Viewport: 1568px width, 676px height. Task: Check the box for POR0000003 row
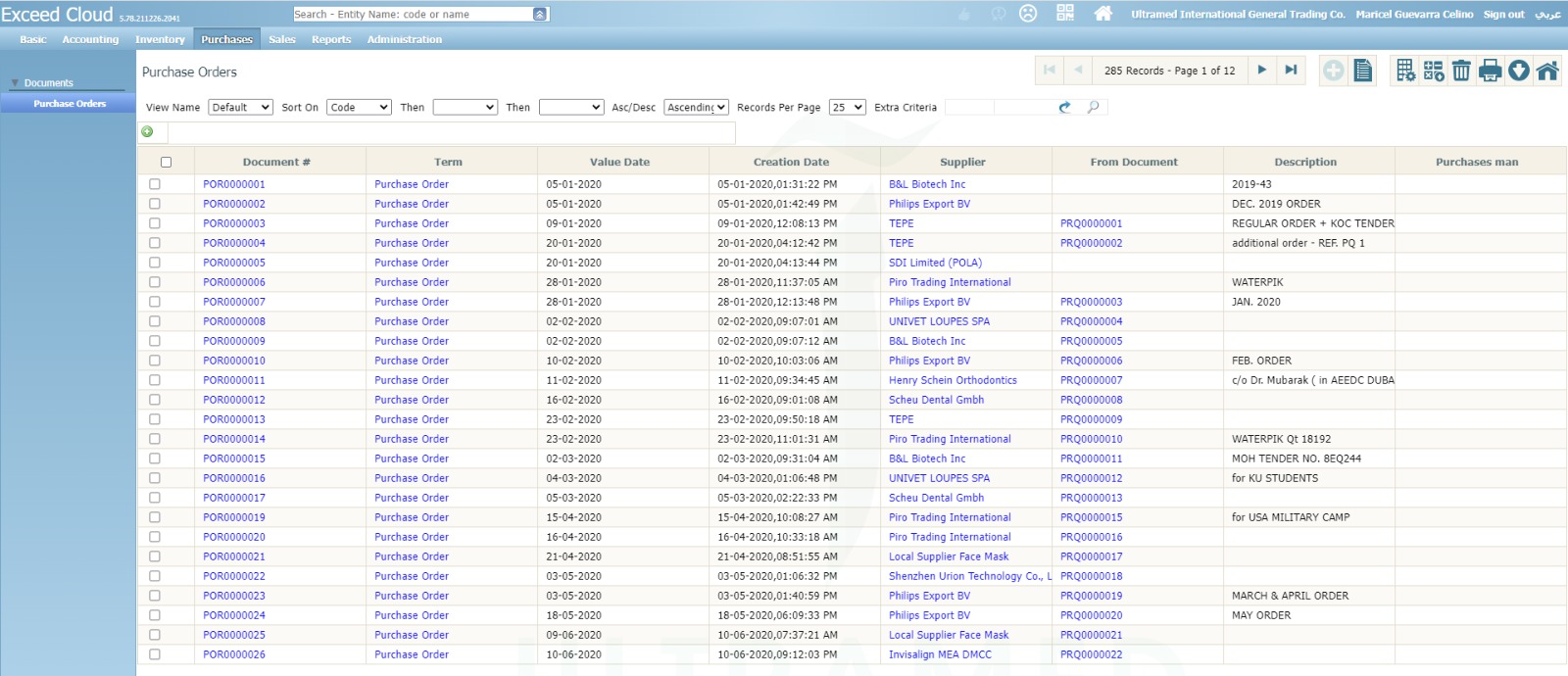(155, 223)
